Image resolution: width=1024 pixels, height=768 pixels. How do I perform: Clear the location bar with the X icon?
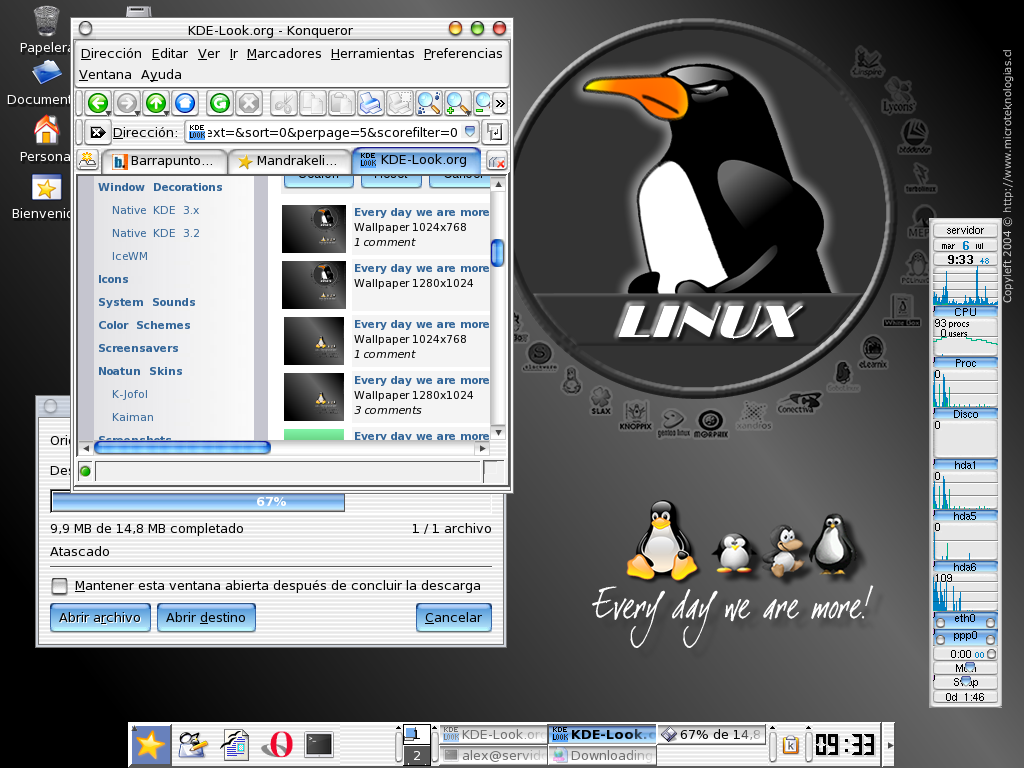(97, 133)
